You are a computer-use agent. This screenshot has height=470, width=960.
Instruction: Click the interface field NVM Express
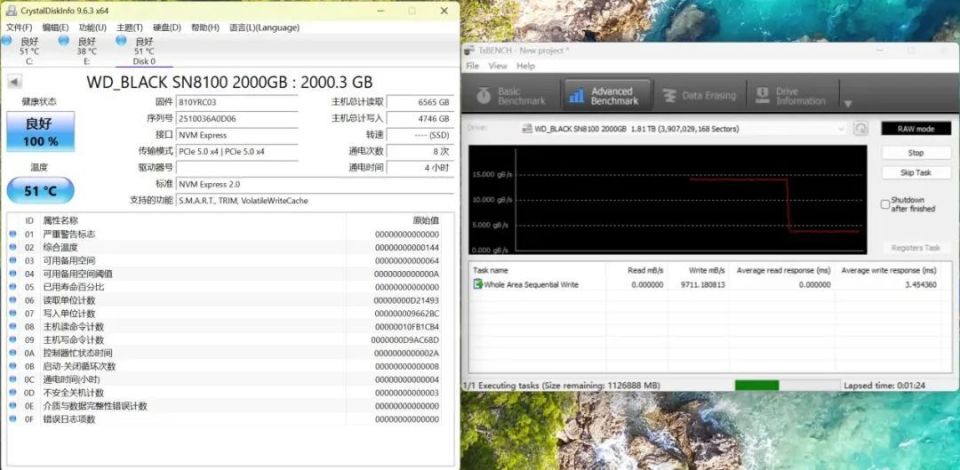pos(236,135)
